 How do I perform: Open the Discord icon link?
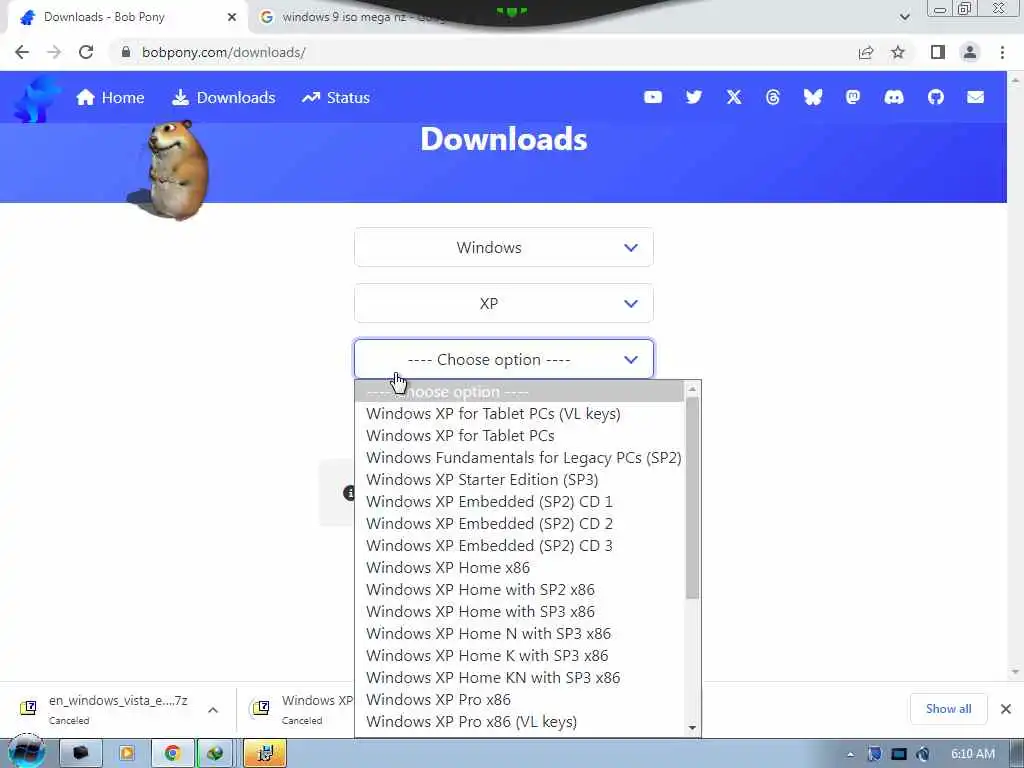pos(893,97)
